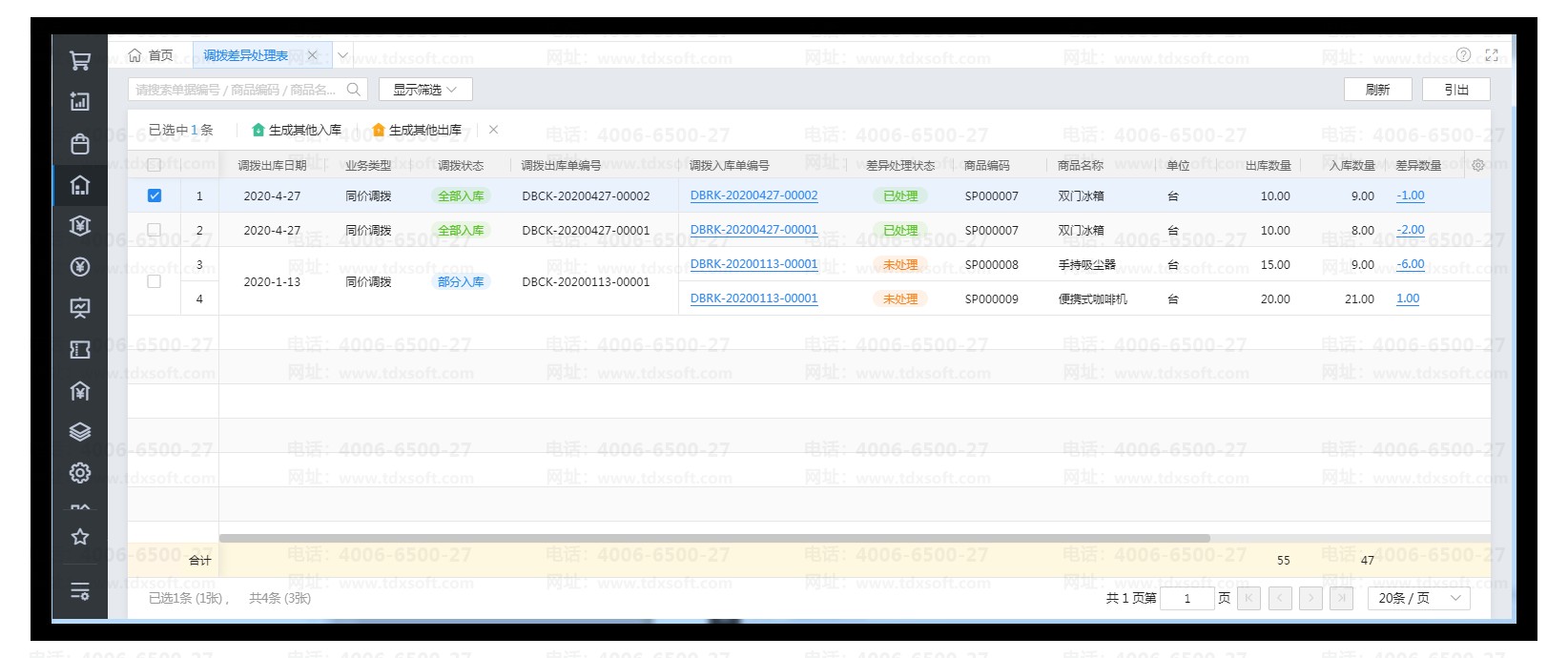This screenshot has height=658, width=1568.
Task: Open link DBRK-20200427-00002
Action: pos(753,195)
